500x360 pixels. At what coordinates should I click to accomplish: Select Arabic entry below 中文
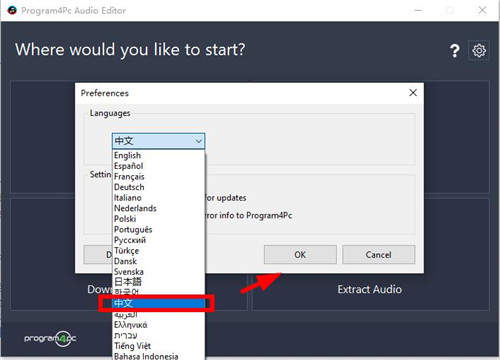click(159, 314)
